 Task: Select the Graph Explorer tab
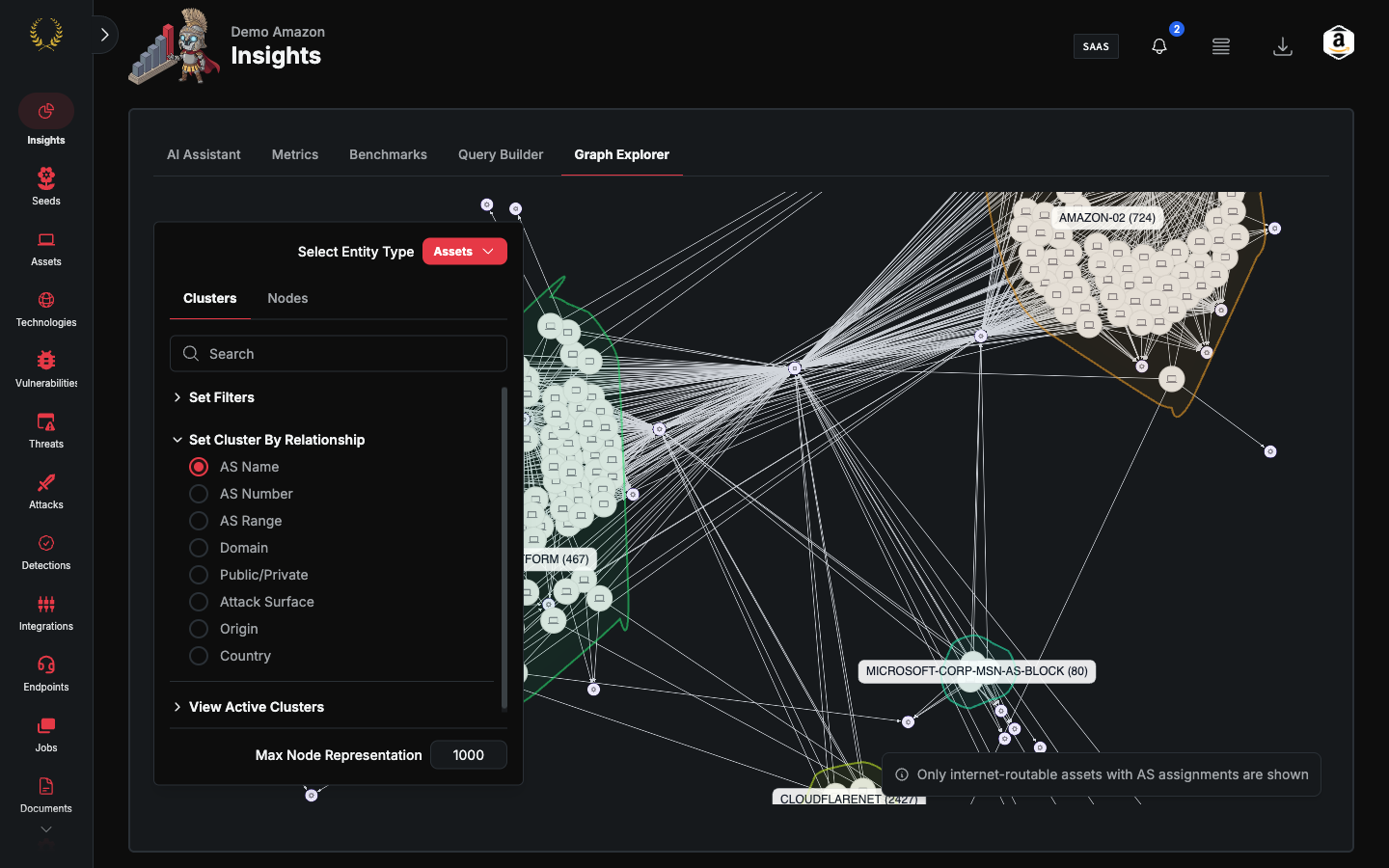coord(621,154)
